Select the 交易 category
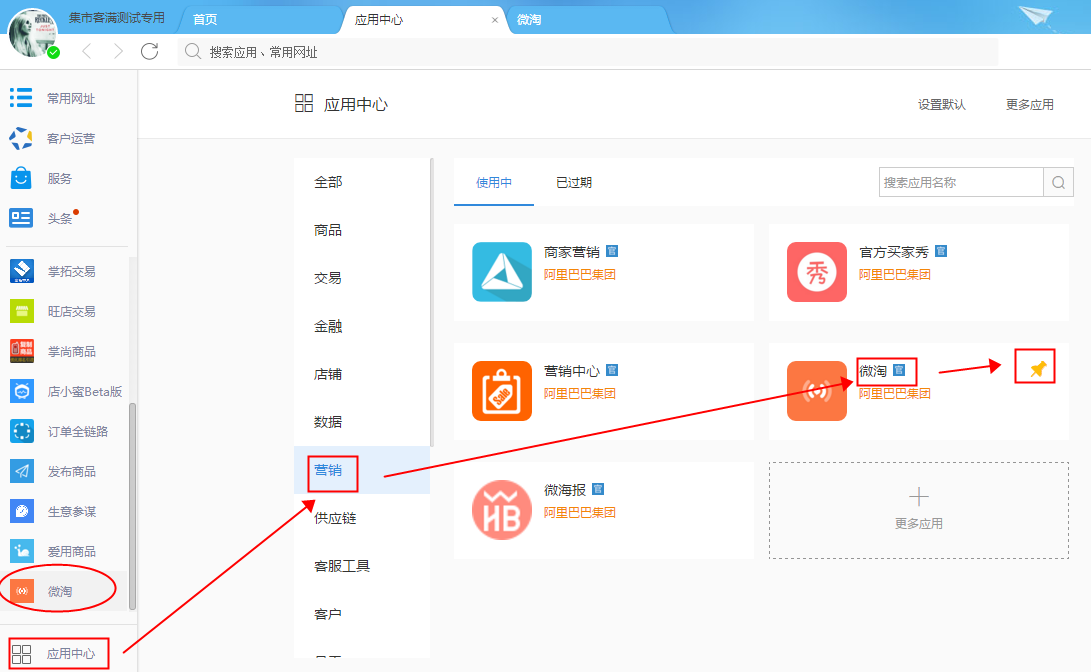Image resolution: width=1091 pixels, height=672 pixels. tap(362, 278)
